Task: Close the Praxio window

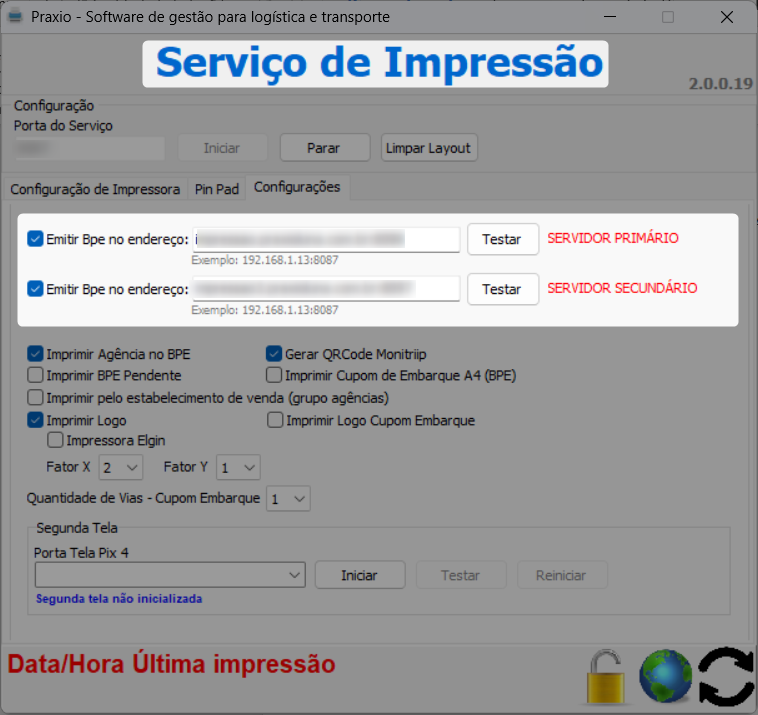Action: click(x=727, y=17)
